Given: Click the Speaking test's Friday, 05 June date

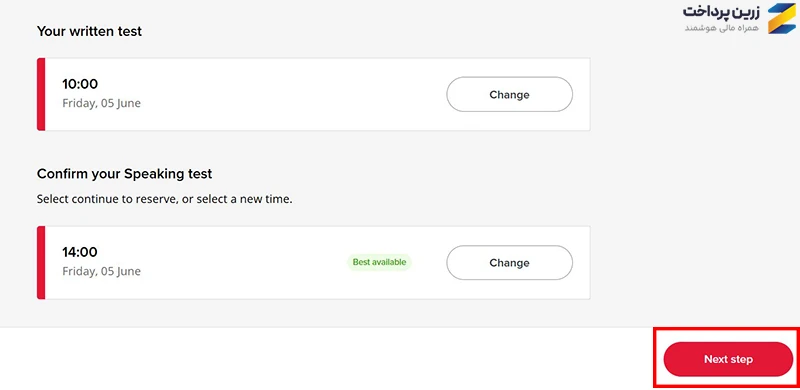Looking at the screenshot, I should tap(102, 271).
